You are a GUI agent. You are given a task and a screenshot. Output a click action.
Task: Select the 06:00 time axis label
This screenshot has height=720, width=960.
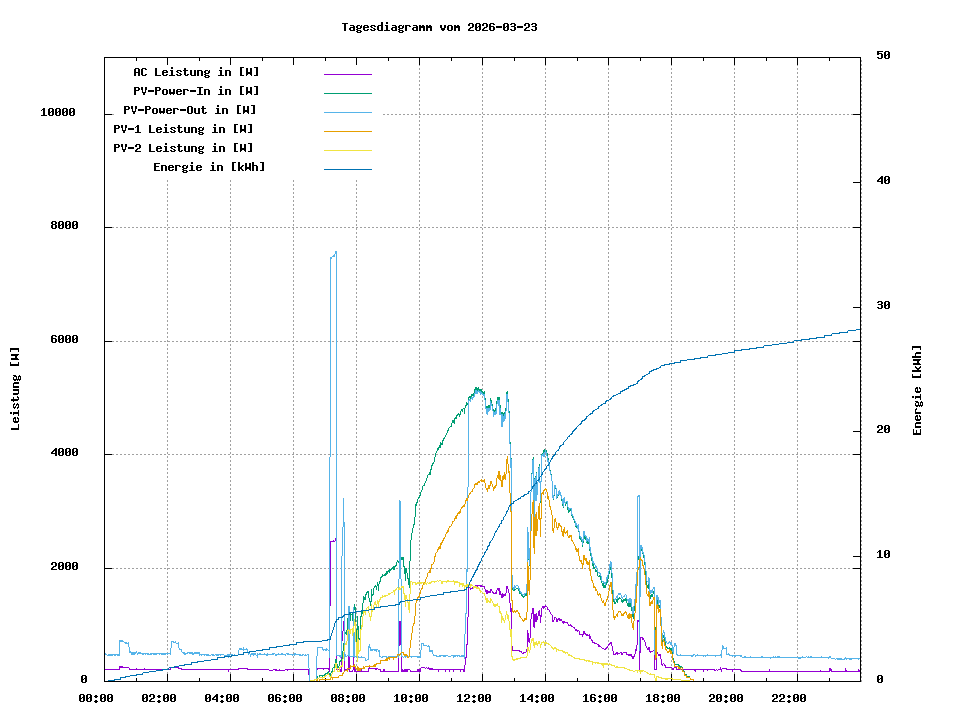pyautogui.click(x=285, y=698)
